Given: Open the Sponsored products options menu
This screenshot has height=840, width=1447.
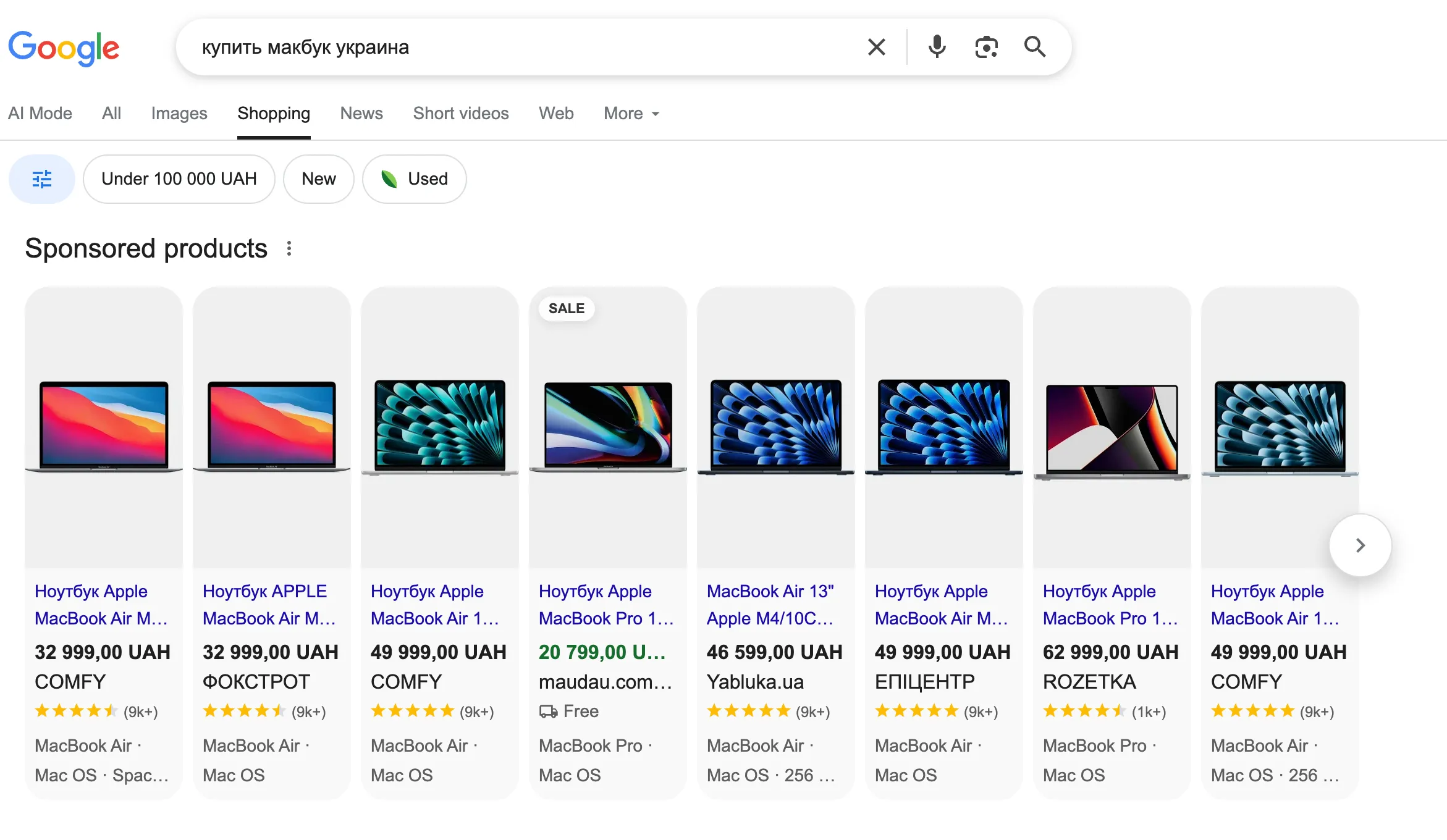Looking at the screenshot, I should point(289,248).
